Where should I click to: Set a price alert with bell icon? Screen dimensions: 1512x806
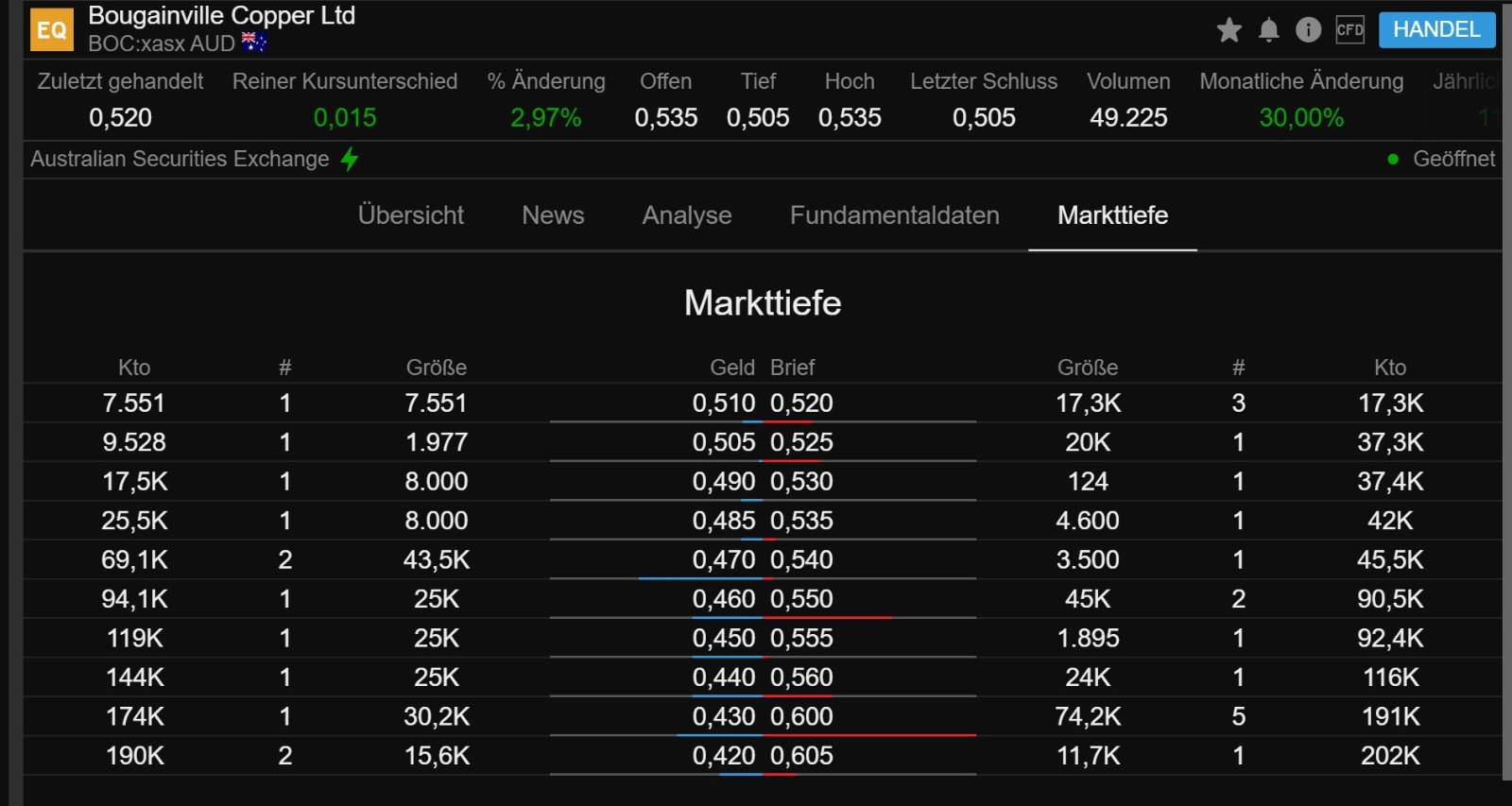(x=1268, y=30)
